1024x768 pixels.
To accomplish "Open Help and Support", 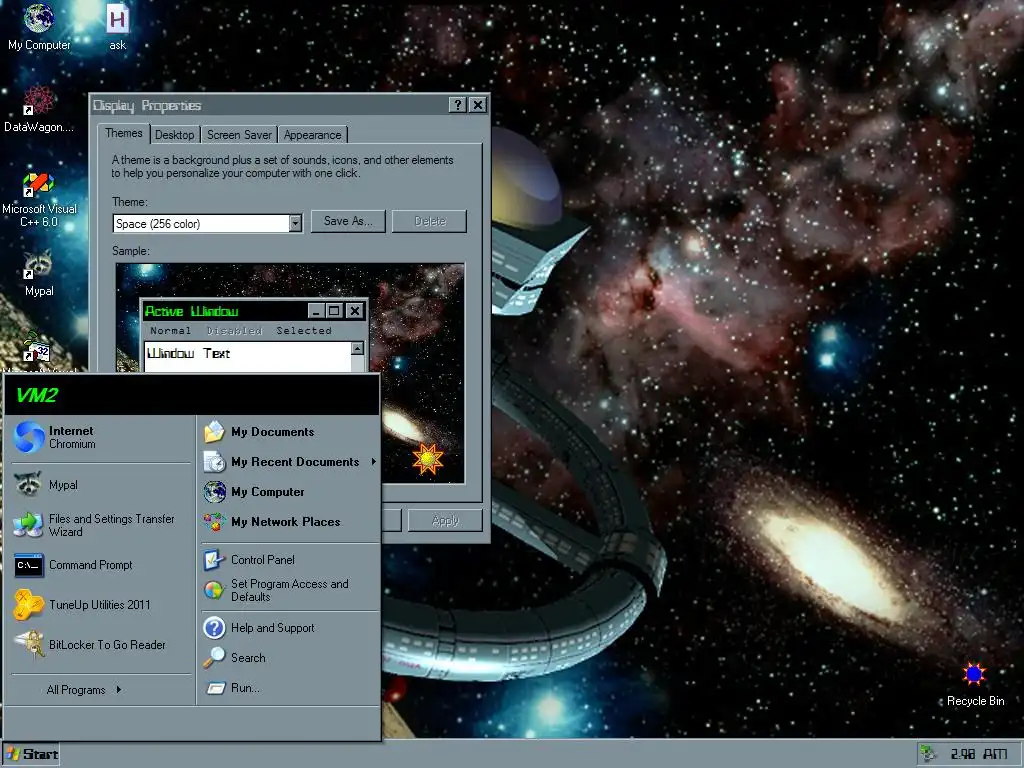I will (289, 628).
